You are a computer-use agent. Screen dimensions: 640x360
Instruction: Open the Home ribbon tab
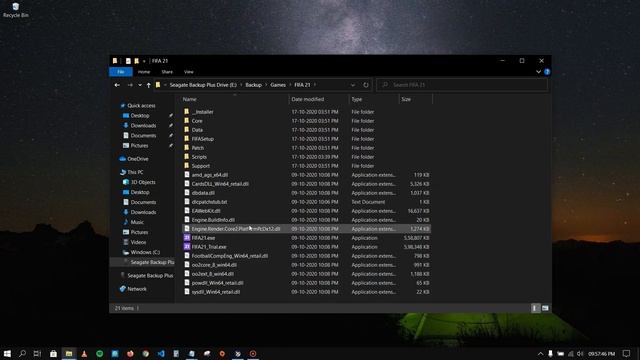pos(144,72)
